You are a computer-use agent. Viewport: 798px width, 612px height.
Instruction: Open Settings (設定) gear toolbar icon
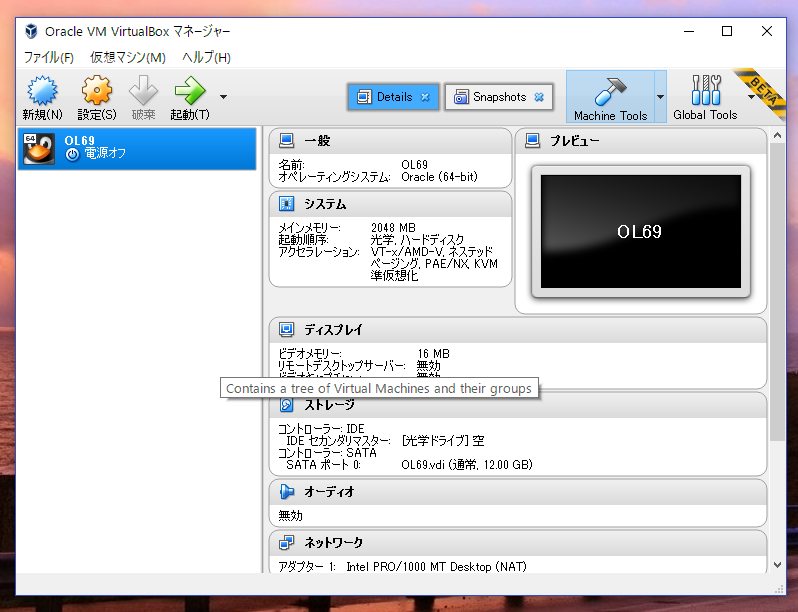click(97, 91)
